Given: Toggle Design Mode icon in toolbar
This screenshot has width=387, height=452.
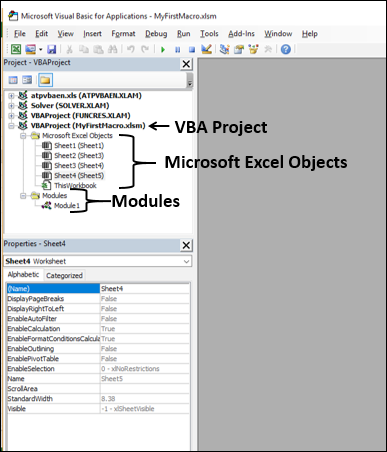Looking at the screenshot, I should (x=207, y=49).
